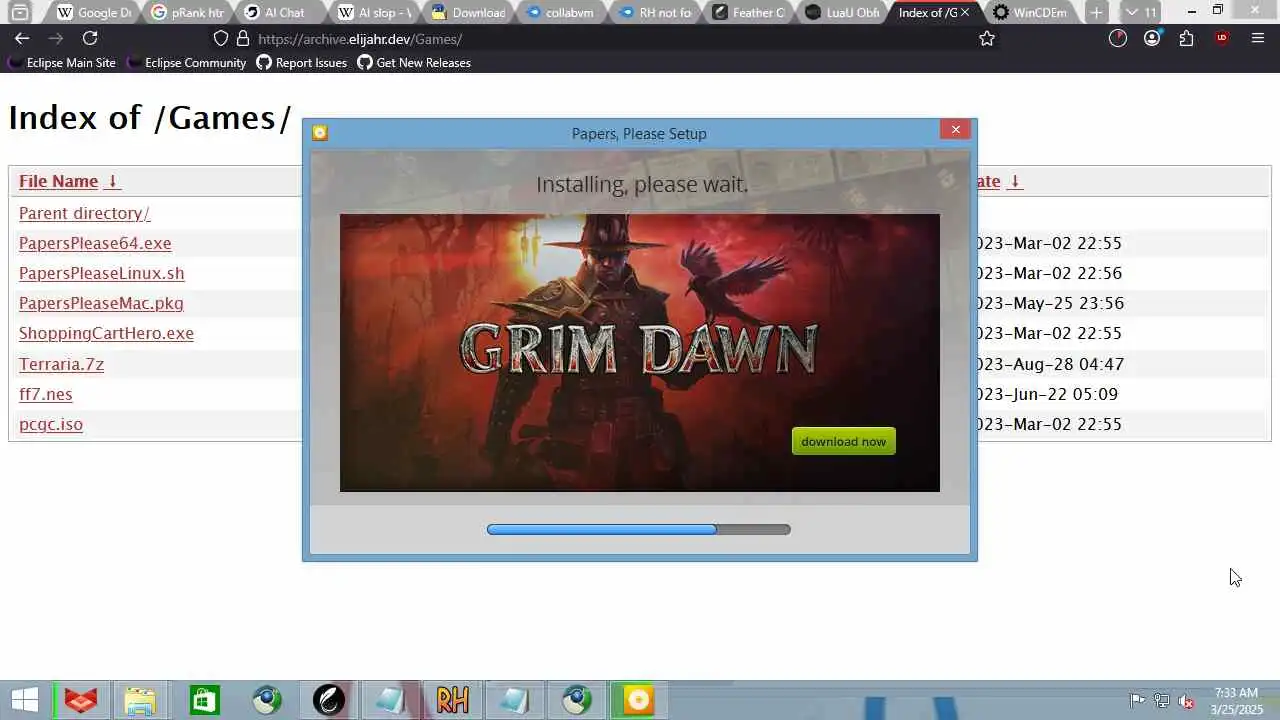Open the clock showing 7:33 AM
The image size is (1280, 720).
coord(1236,701)
